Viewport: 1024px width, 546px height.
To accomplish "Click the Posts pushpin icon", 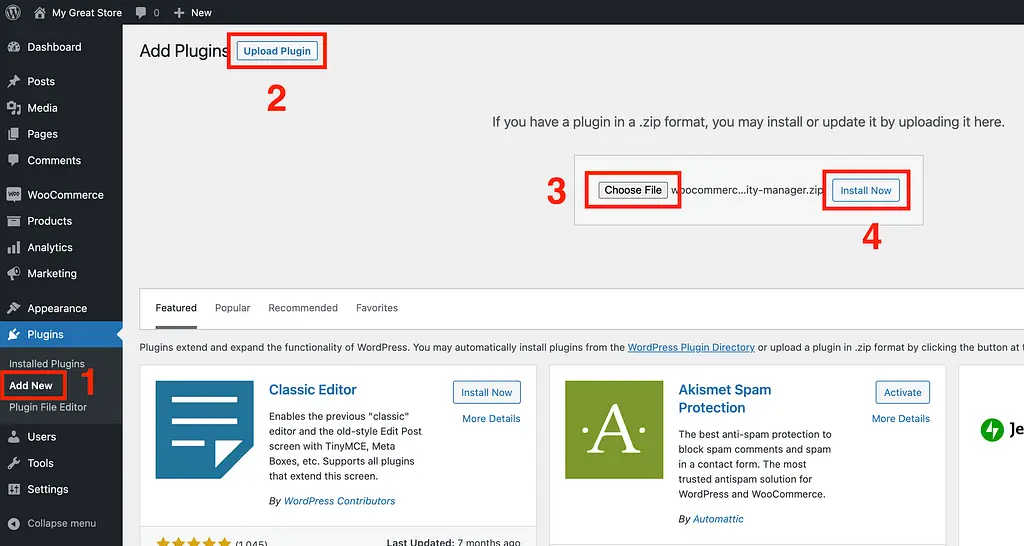I will 14,82.
